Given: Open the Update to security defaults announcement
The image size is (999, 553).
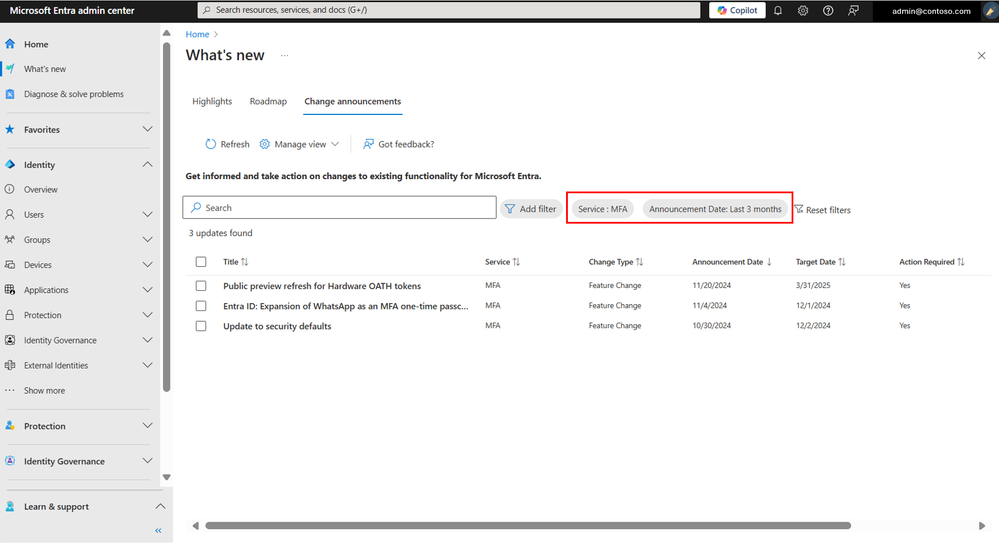Looking at the screenshot, I should pyautogui.click(x=277, y=326).
